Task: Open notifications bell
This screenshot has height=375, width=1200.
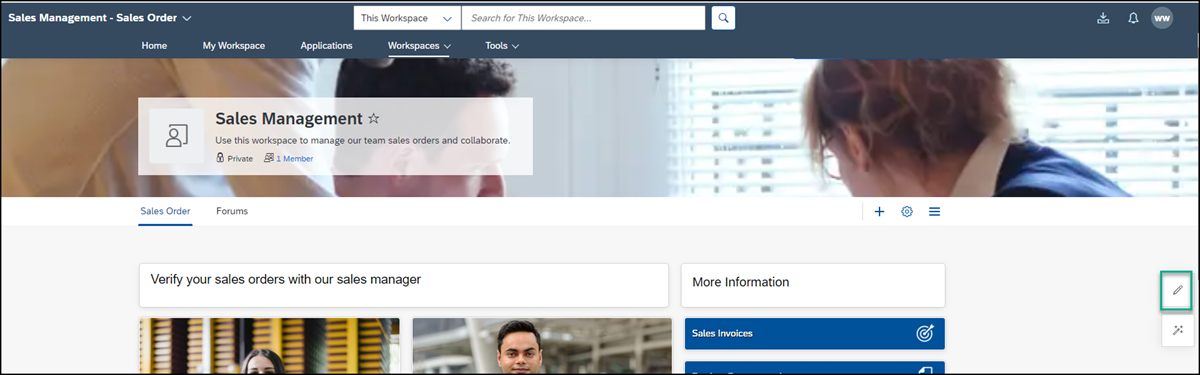Action: pyautogui.click(x=1133, y=18)
